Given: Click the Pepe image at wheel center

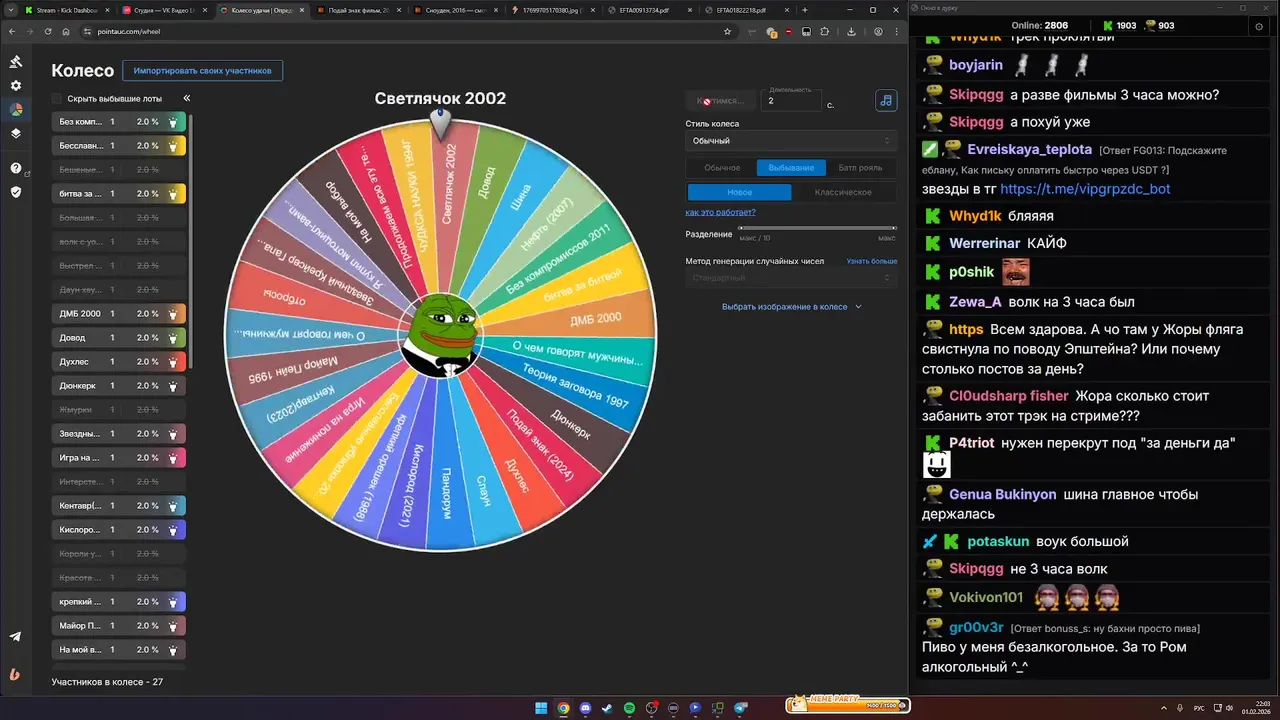Looking at the screenshot, I should (x=440, y=335).
